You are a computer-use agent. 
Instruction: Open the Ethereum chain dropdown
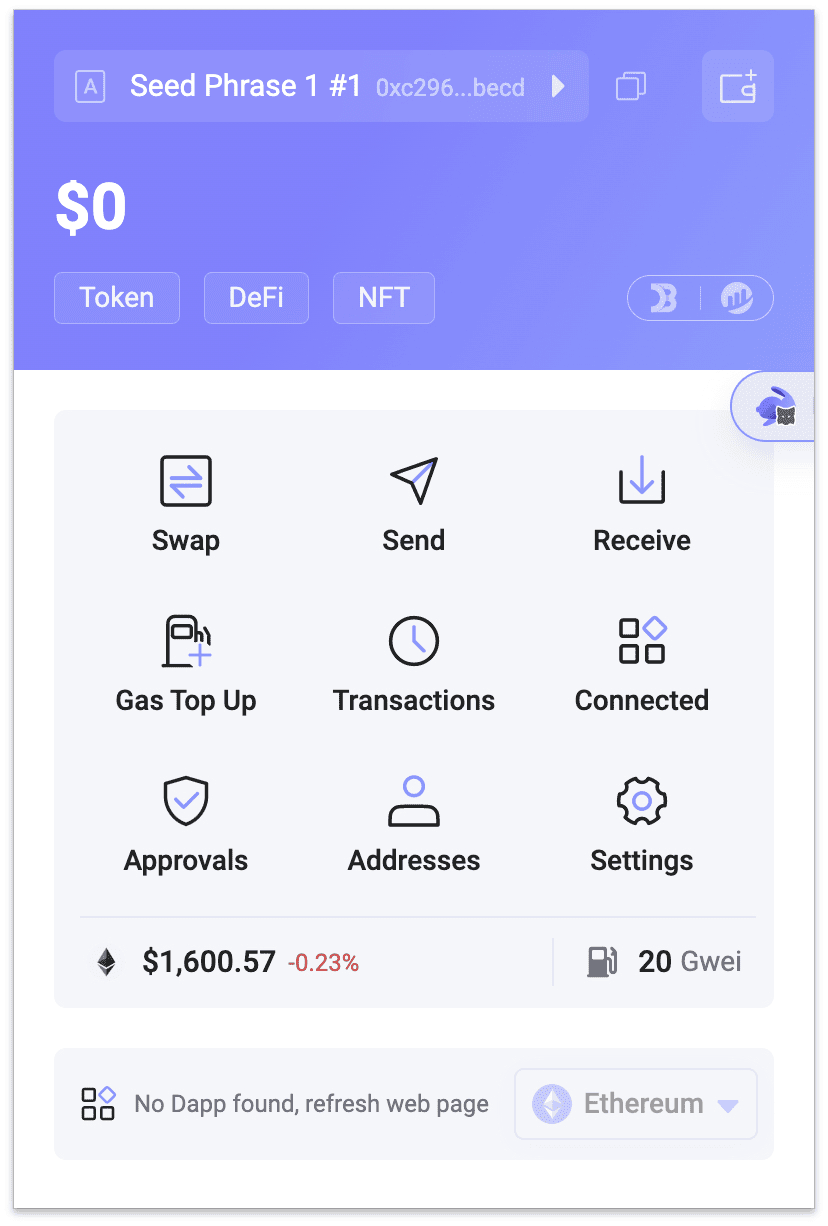point(636,1104)
